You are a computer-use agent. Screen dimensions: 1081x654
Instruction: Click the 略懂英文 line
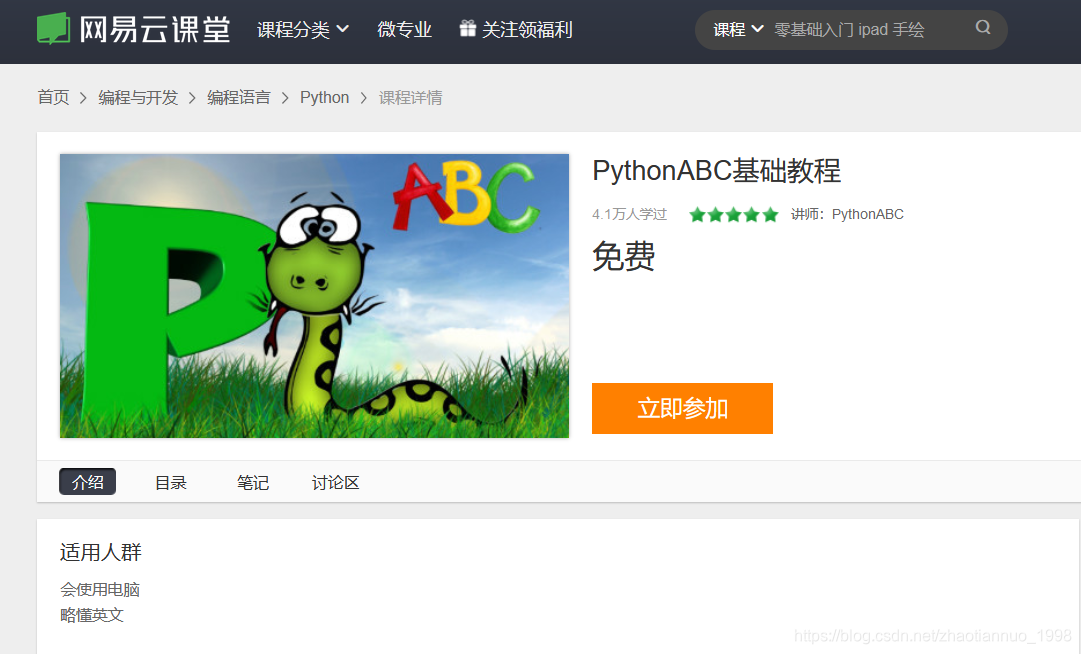pos(92,615)
